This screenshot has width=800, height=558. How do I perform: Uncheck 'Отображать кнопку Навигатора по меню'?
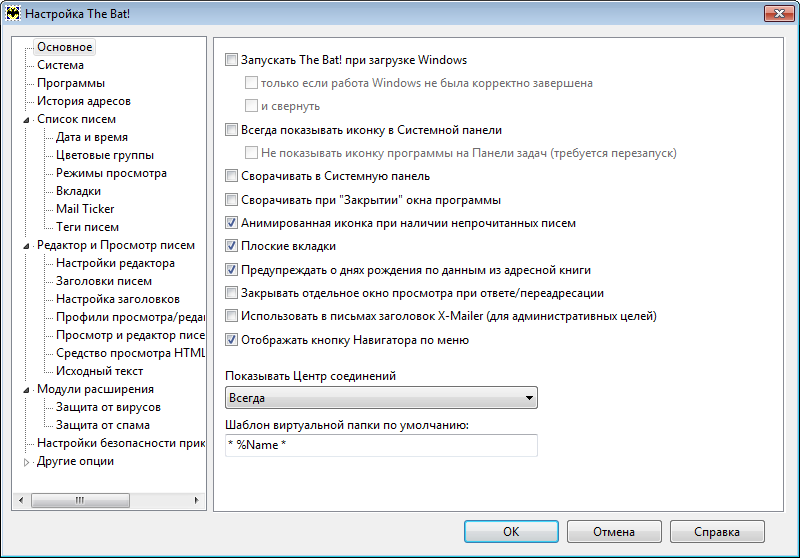(232, 340)
